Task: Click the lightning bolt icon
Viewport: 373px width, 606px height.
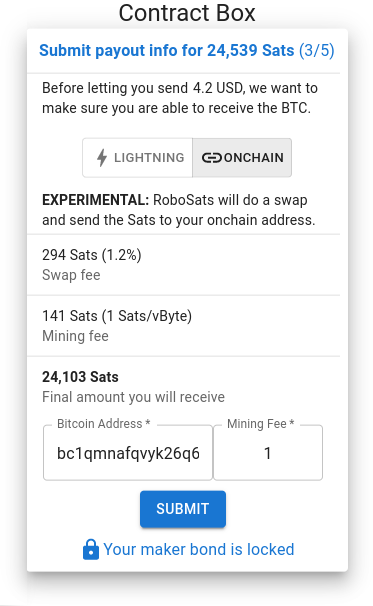Action: [102, 158]
